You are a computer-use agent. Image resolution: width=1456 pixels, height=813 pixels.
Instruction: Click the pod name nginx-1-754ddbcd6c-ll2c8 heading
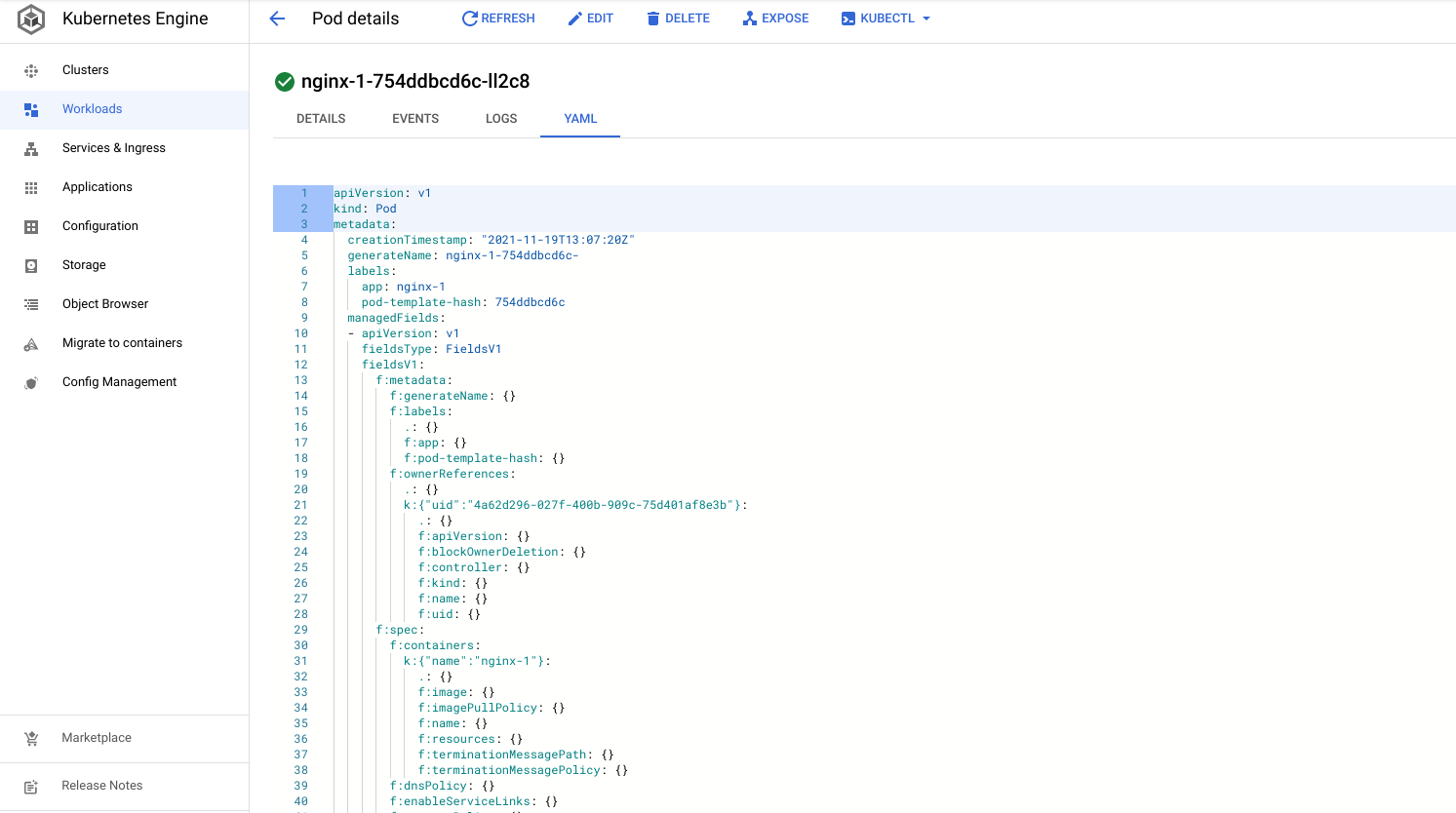click(x=415, y=82)
